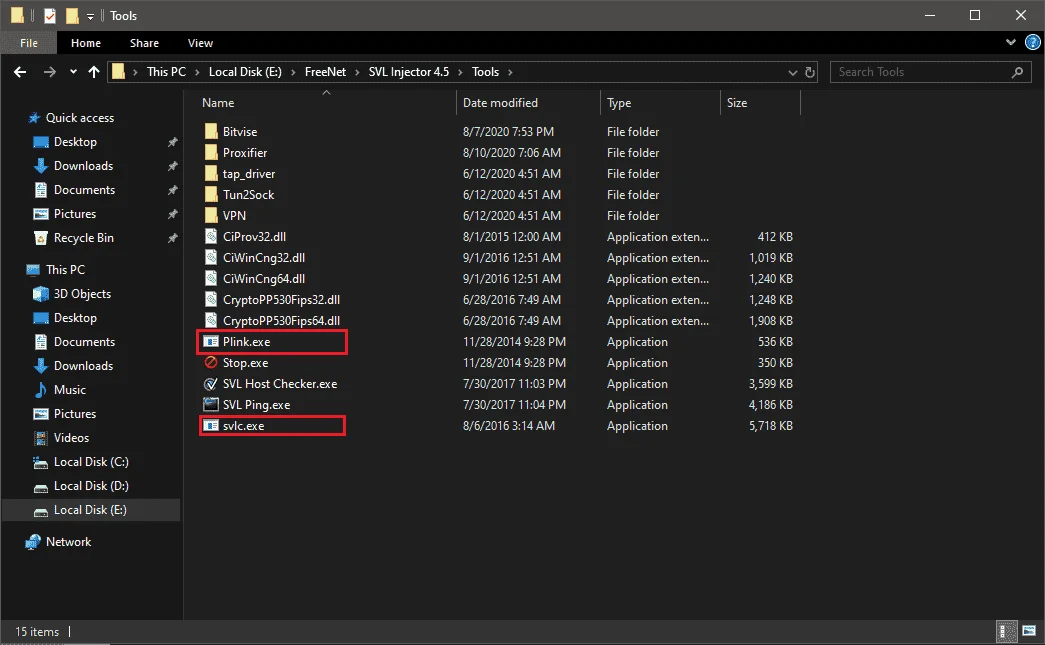Select the SVL Host Checker.exe icon
Image resolution: width=1045 pixels, height=645 pixels.
[211, 384]
